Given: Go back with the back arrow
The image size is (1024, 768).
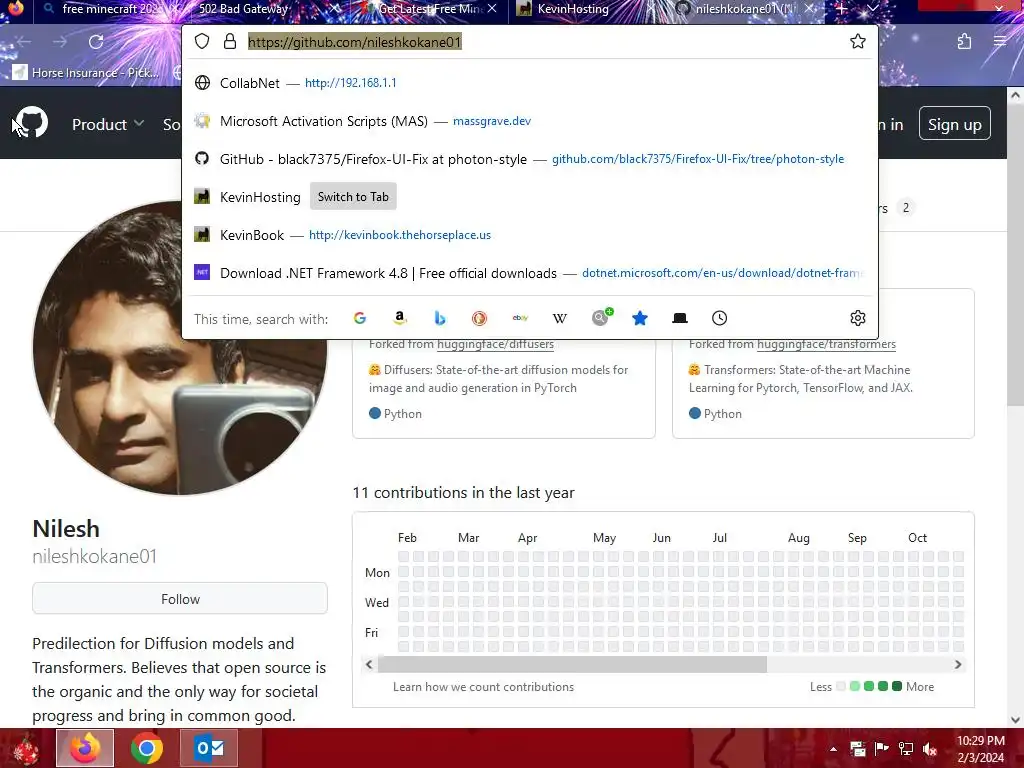Looking at the screenshot, I should click(x=24, y=42).
